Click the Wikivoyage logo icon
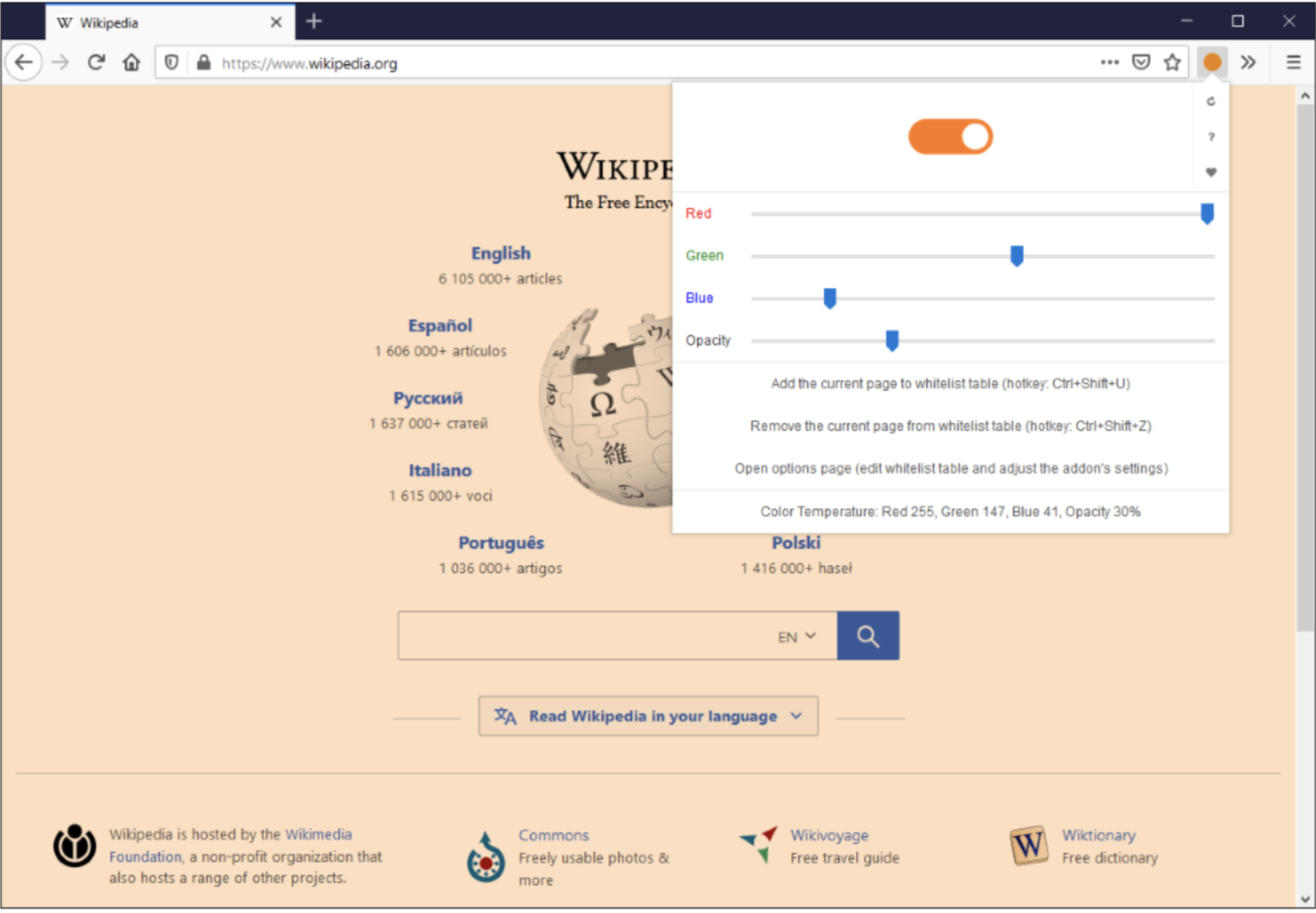The image size is (1316, 913). [x=759, y=845]
